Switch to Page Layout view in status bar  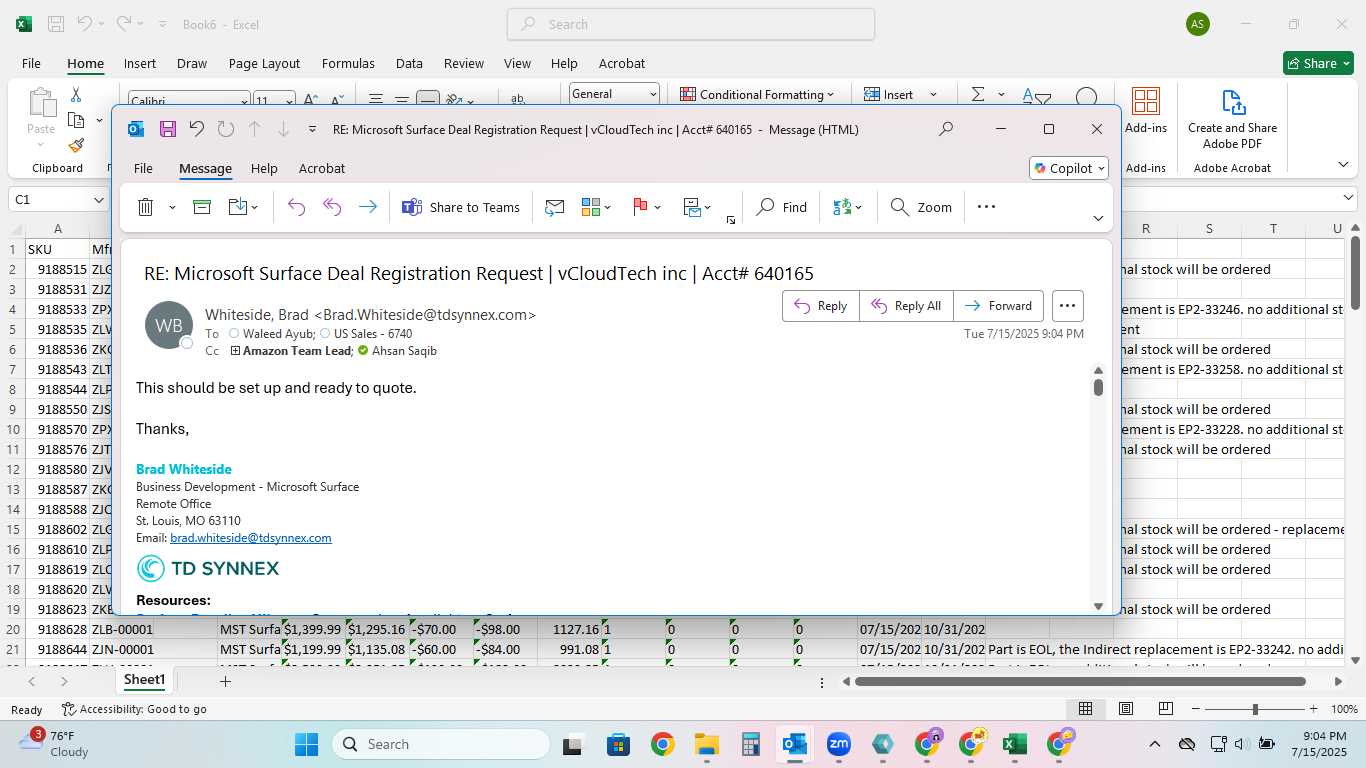(x=1125, y=709)
